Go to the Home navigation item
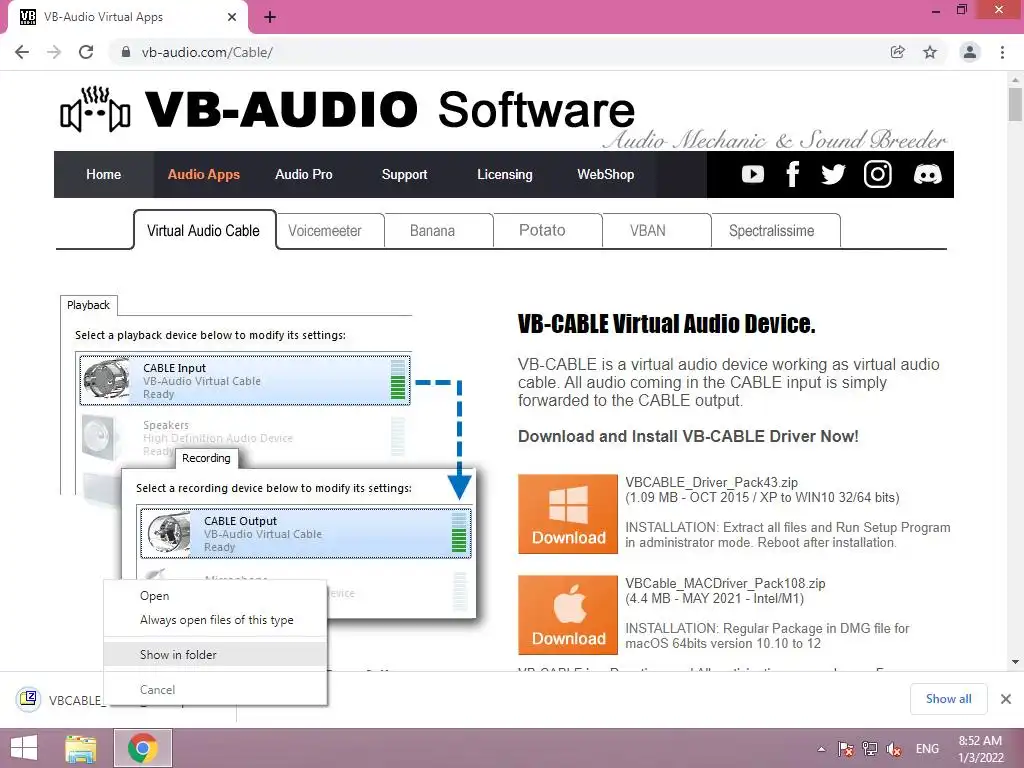 coord(104,174)
